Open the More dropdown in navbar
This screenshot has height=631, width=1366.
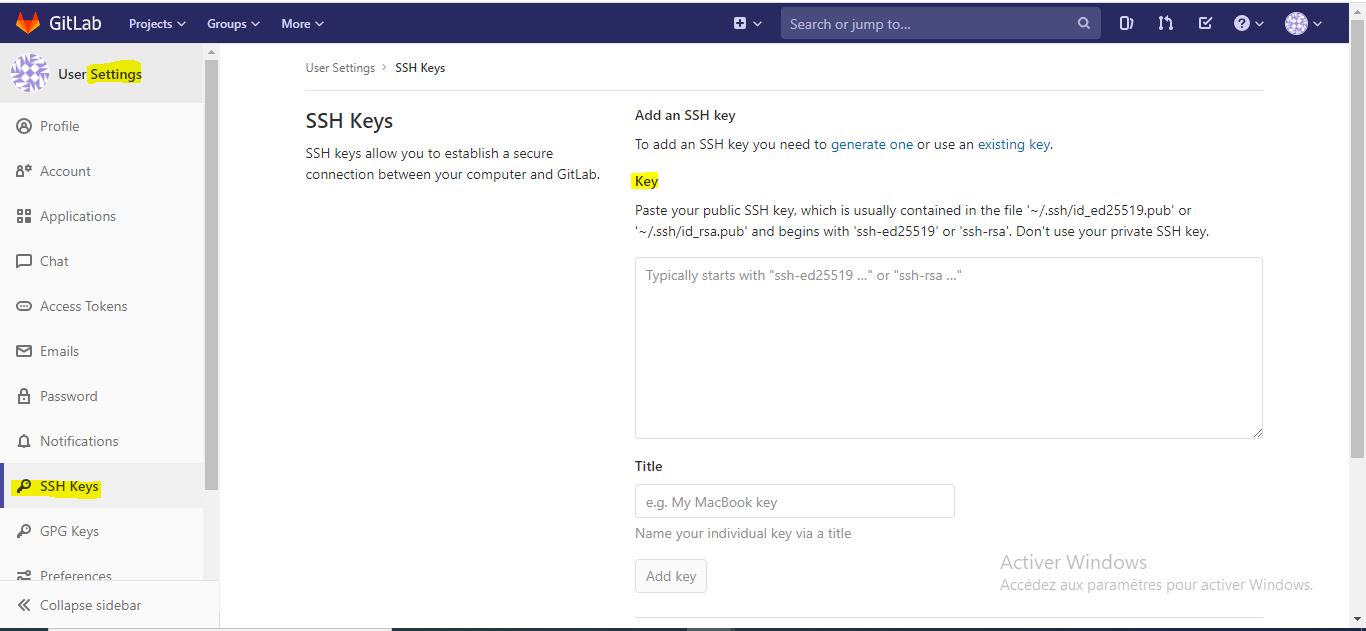click(x=302, y=24)
